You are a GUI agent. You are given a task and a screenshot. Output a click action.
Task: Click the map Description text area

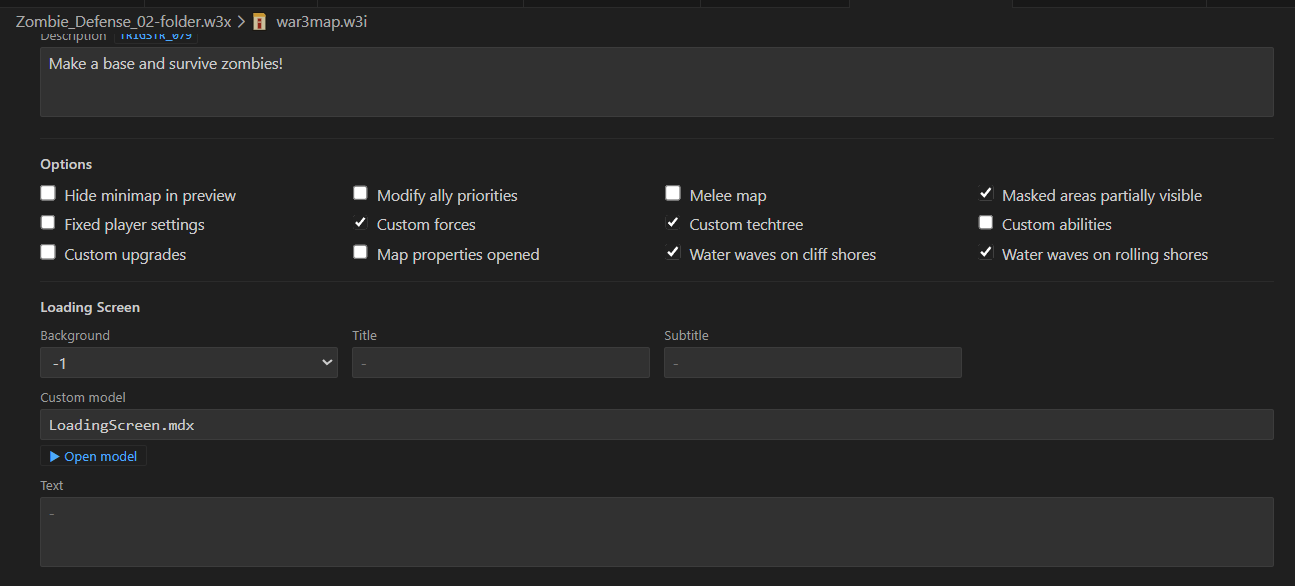click(x=657, y=82)
